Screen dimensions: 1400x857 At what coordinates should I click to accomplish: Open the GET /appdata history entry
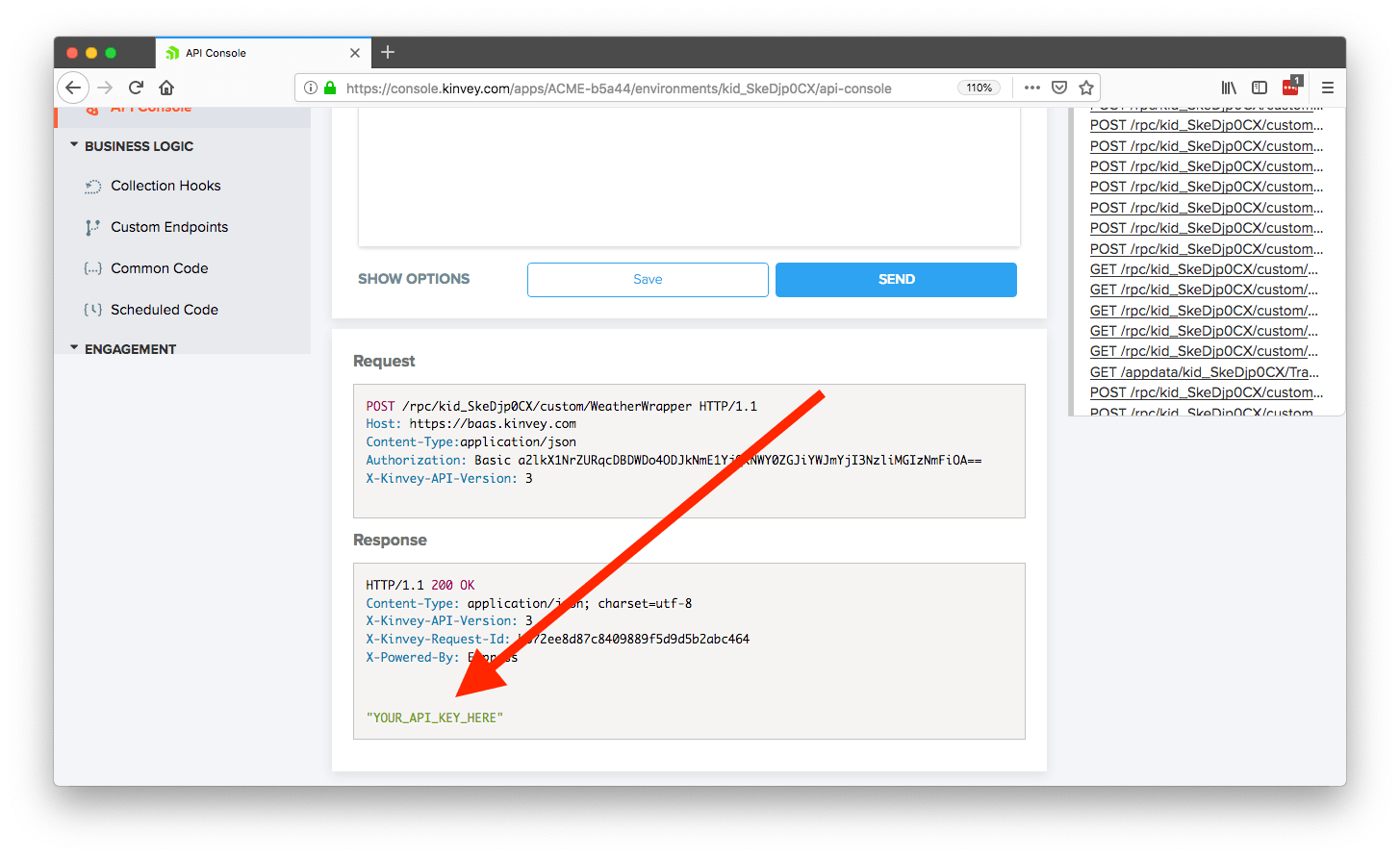coord(1204,372)
